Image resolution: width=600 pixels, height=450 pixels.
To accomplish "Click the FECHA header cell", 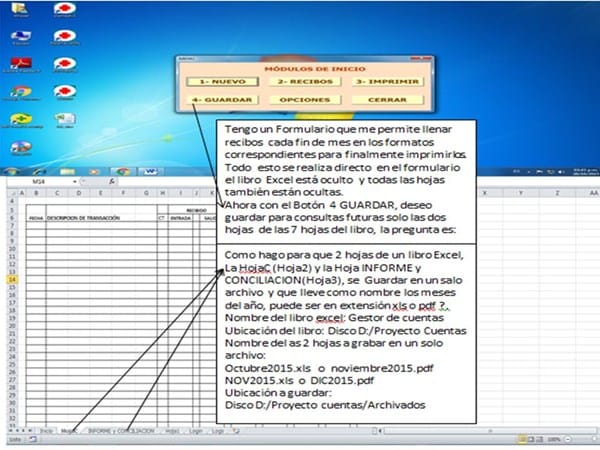I will click(36, 218).
